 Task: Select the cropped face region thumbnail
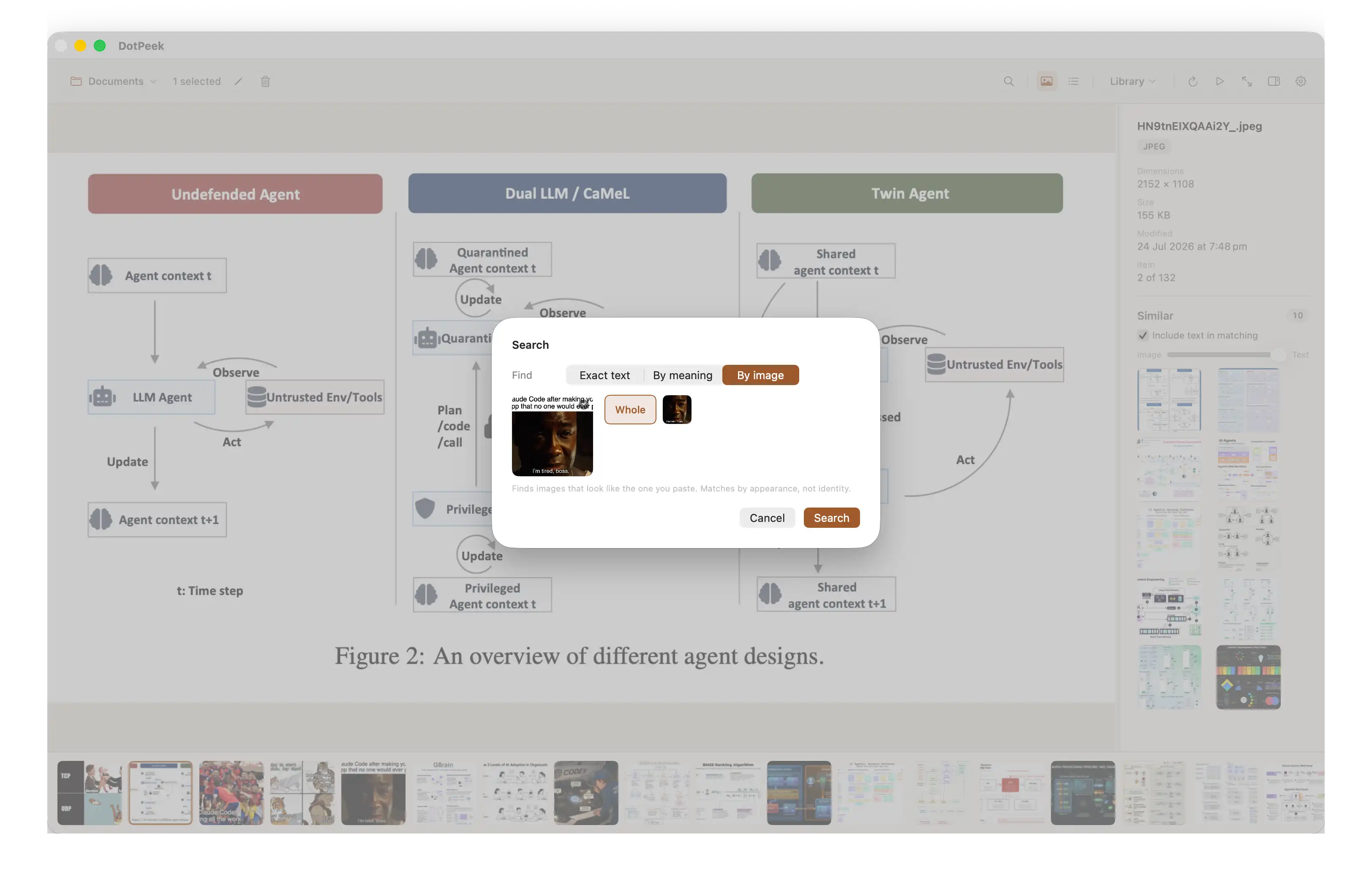[x=677, y=410]
